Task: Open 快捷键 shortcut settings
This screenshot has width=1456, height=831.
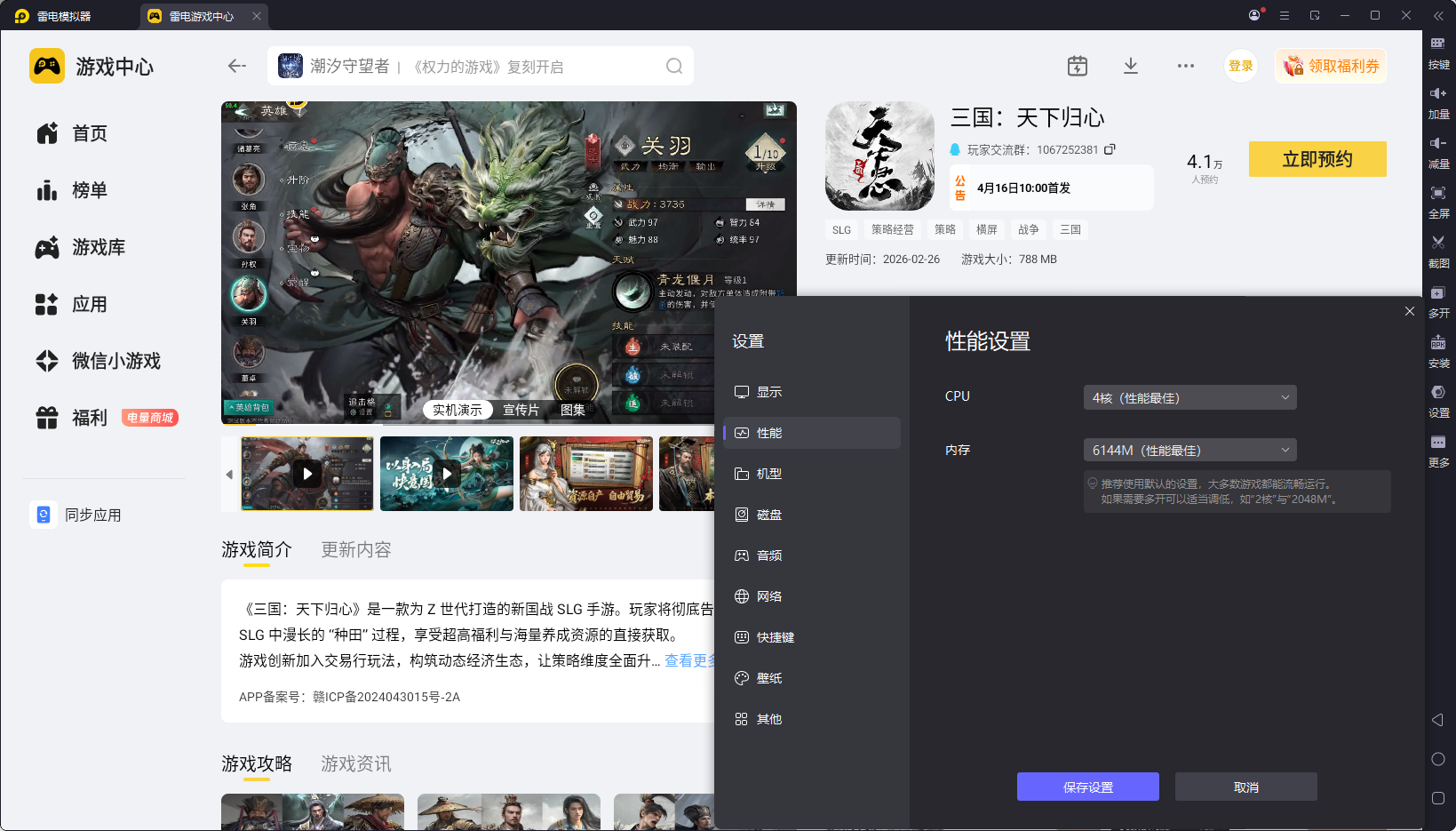Action: (812, 637)
